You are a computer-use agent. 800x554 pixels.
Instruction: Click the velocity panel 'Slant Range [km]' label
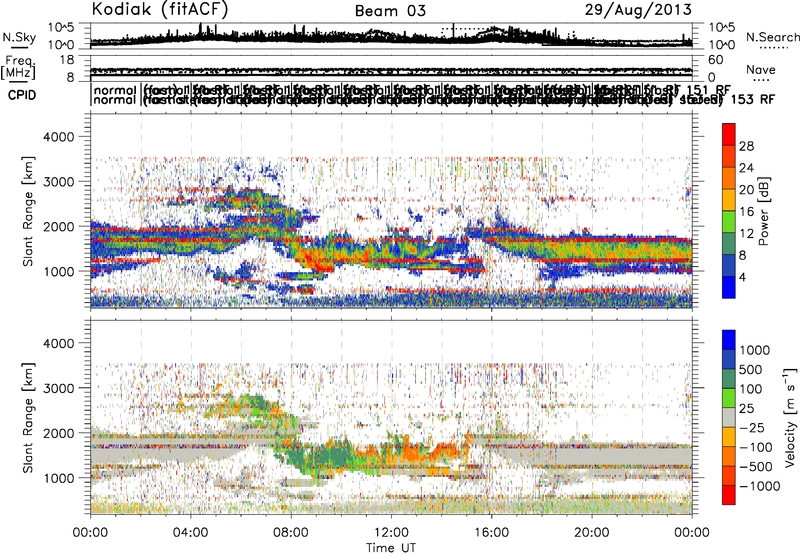[28, 418]
